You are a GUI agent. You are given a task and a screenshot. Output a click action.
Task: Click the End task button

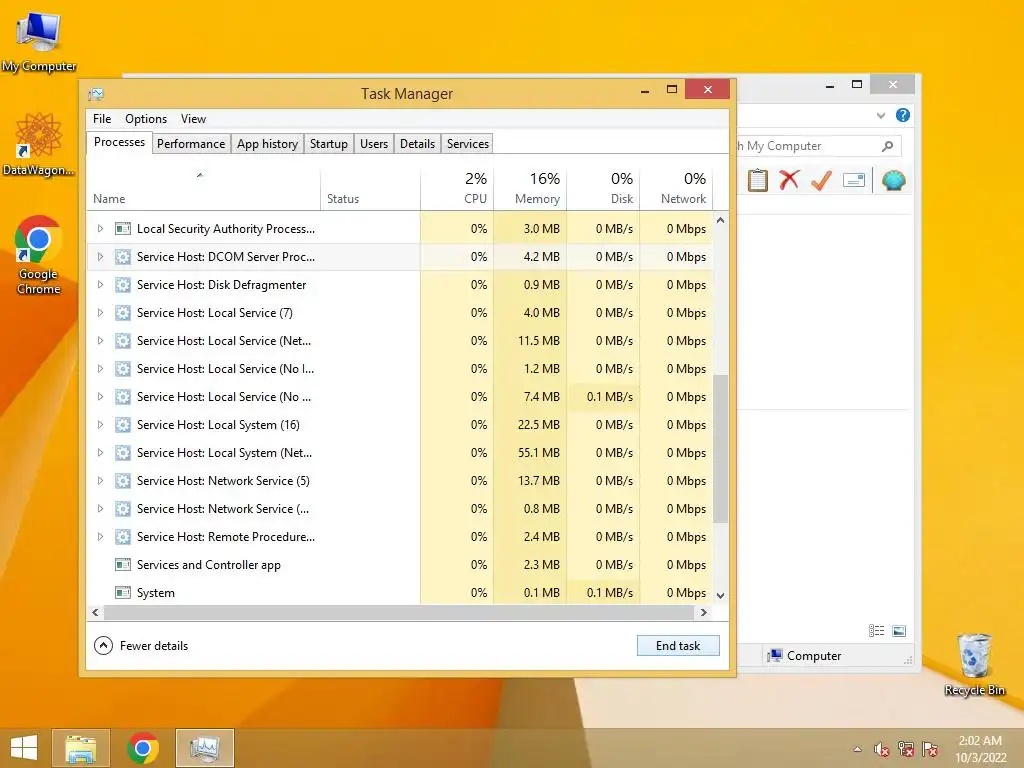point(678,646)
